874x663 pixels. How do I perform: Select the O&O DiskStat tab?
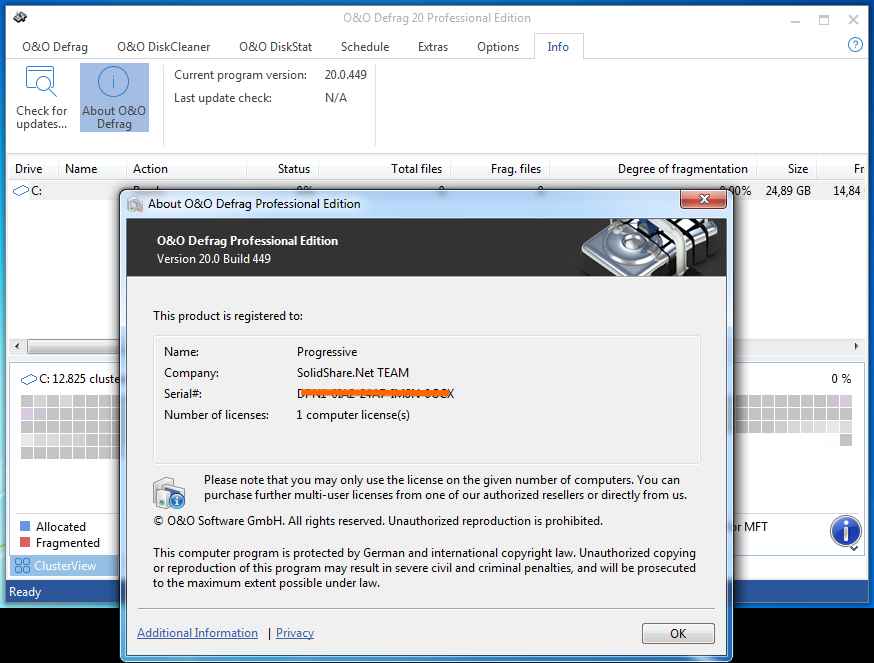click(276, 46)
